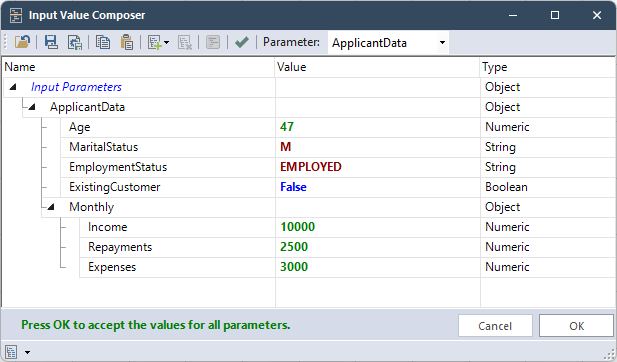
Task: Select the ExistingCustomer row name
Action: (x=115, y=187)
